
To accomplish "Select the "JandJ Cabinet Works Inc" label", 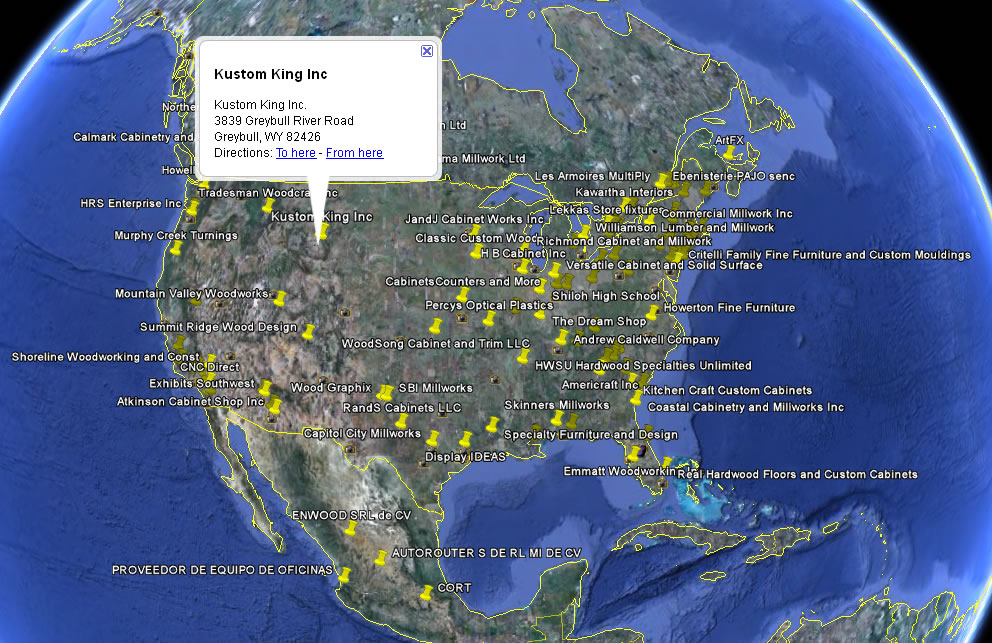I will pyautogui.click(x=474, y=220).
